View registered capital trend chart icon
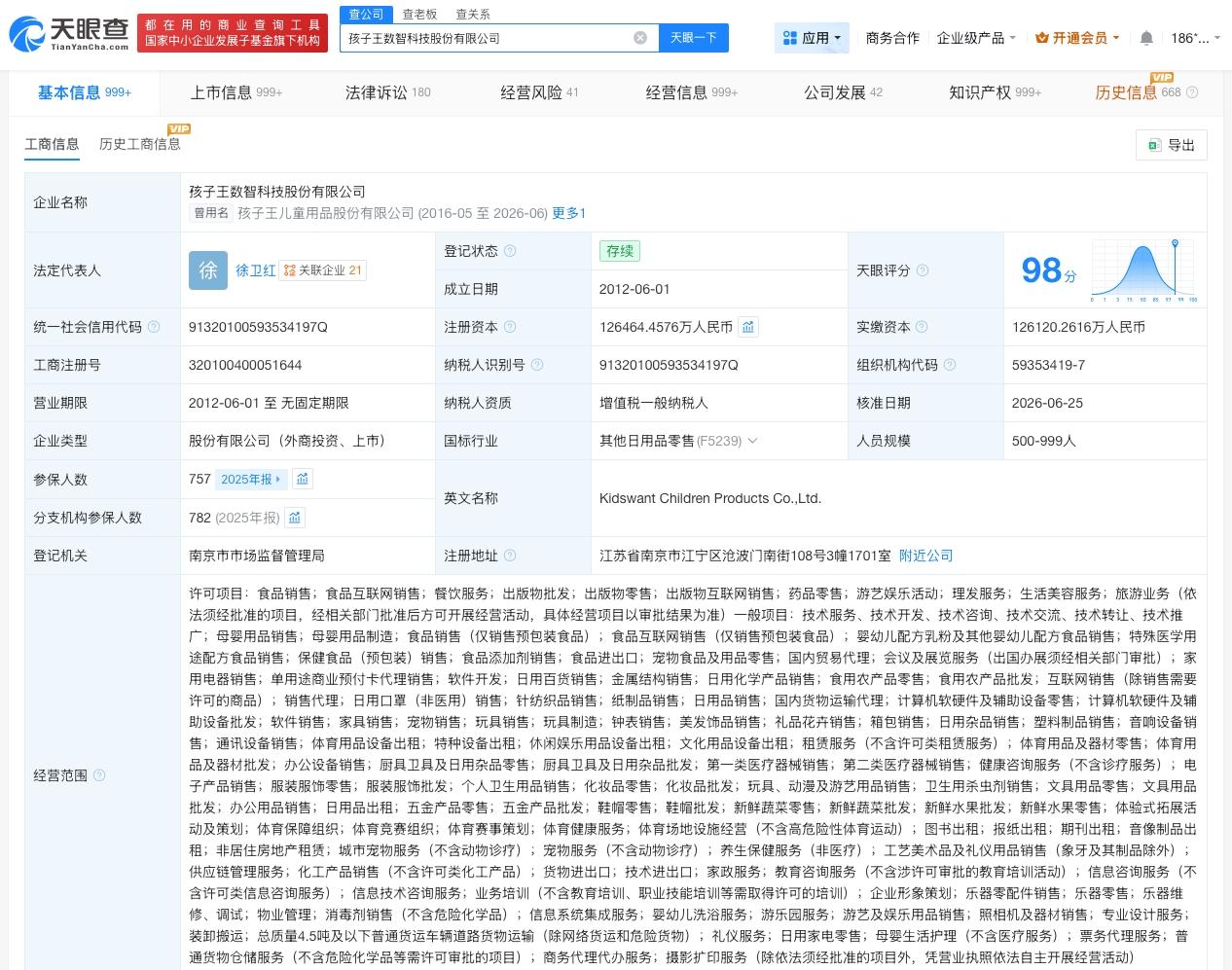Screen dimensions: 1232x970 click(748, 327)
